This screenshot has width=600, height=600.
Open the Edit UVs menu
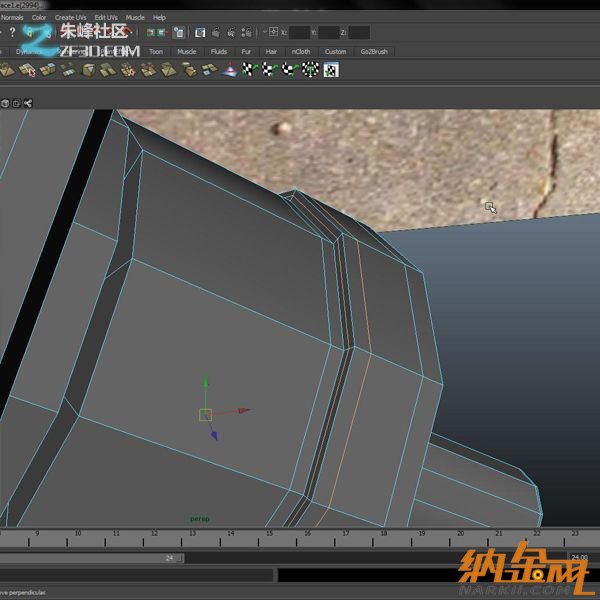106,17
